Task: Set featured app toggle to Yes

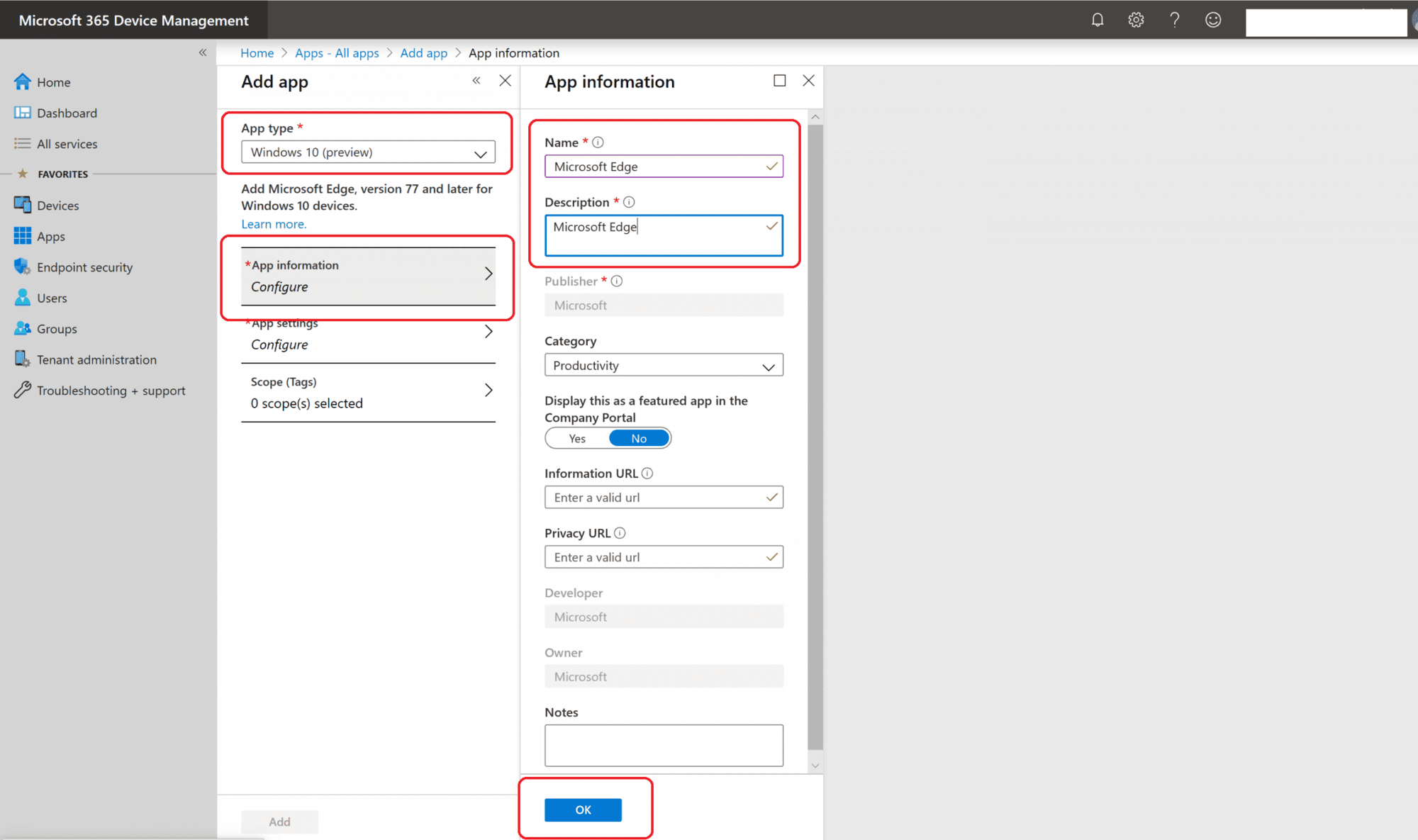Action: point(577,439)
